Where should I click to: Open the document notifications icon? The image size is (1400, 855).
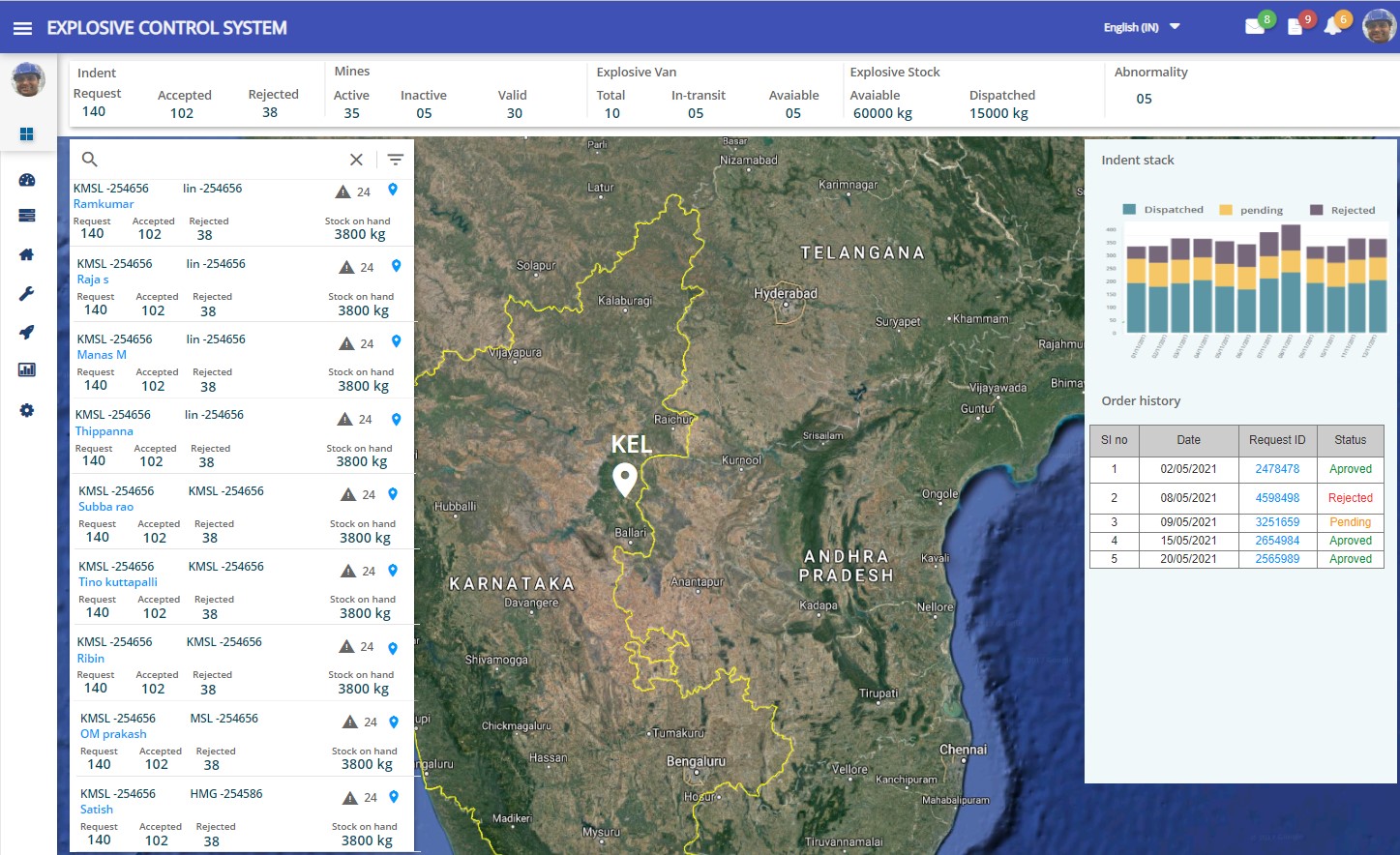[x=1295, y=27]
